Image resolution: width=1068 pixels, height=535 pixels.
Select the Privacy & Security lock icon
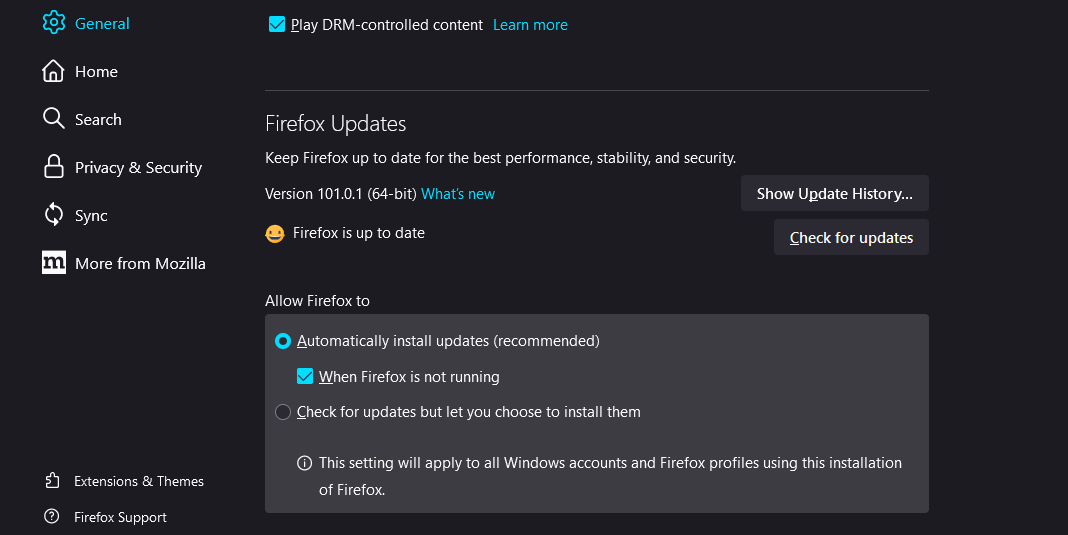(54, 166)
